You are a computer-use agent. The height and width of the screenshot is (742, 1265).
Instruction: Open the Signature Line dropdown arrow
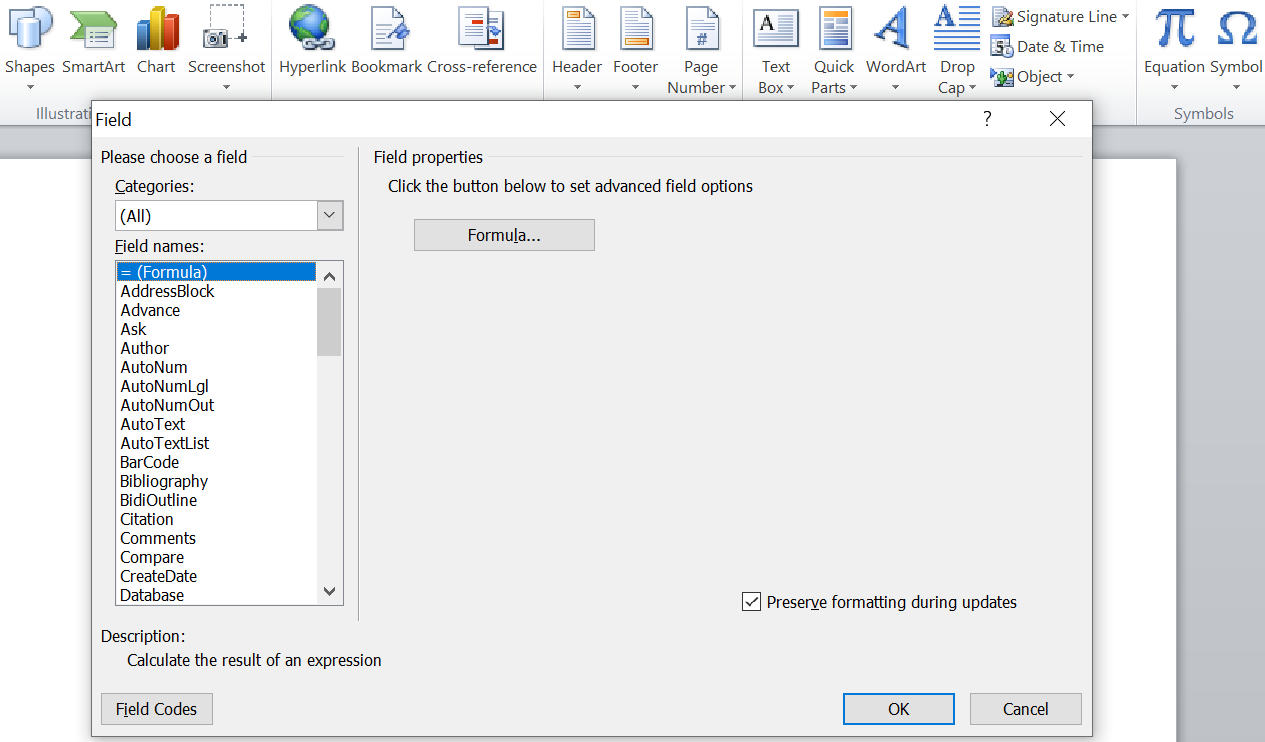tap(1125, 17)
